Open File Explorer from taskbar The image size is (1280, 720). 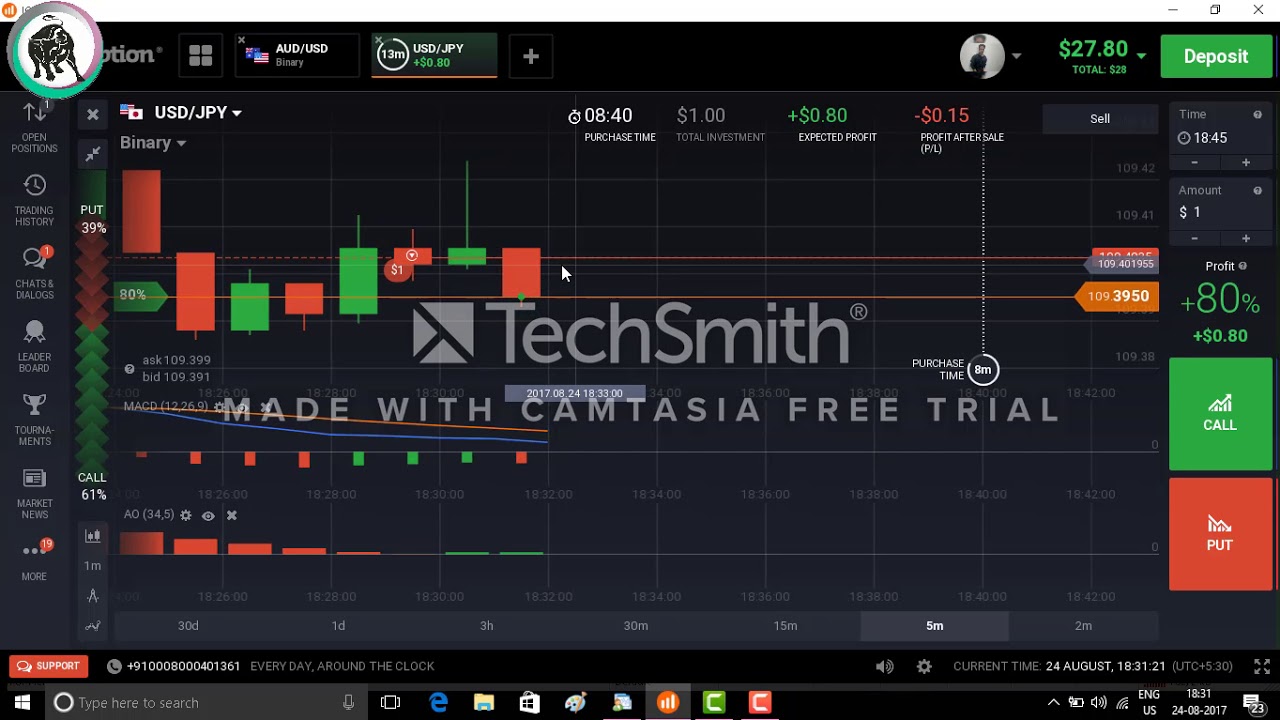tap(484, 702)
